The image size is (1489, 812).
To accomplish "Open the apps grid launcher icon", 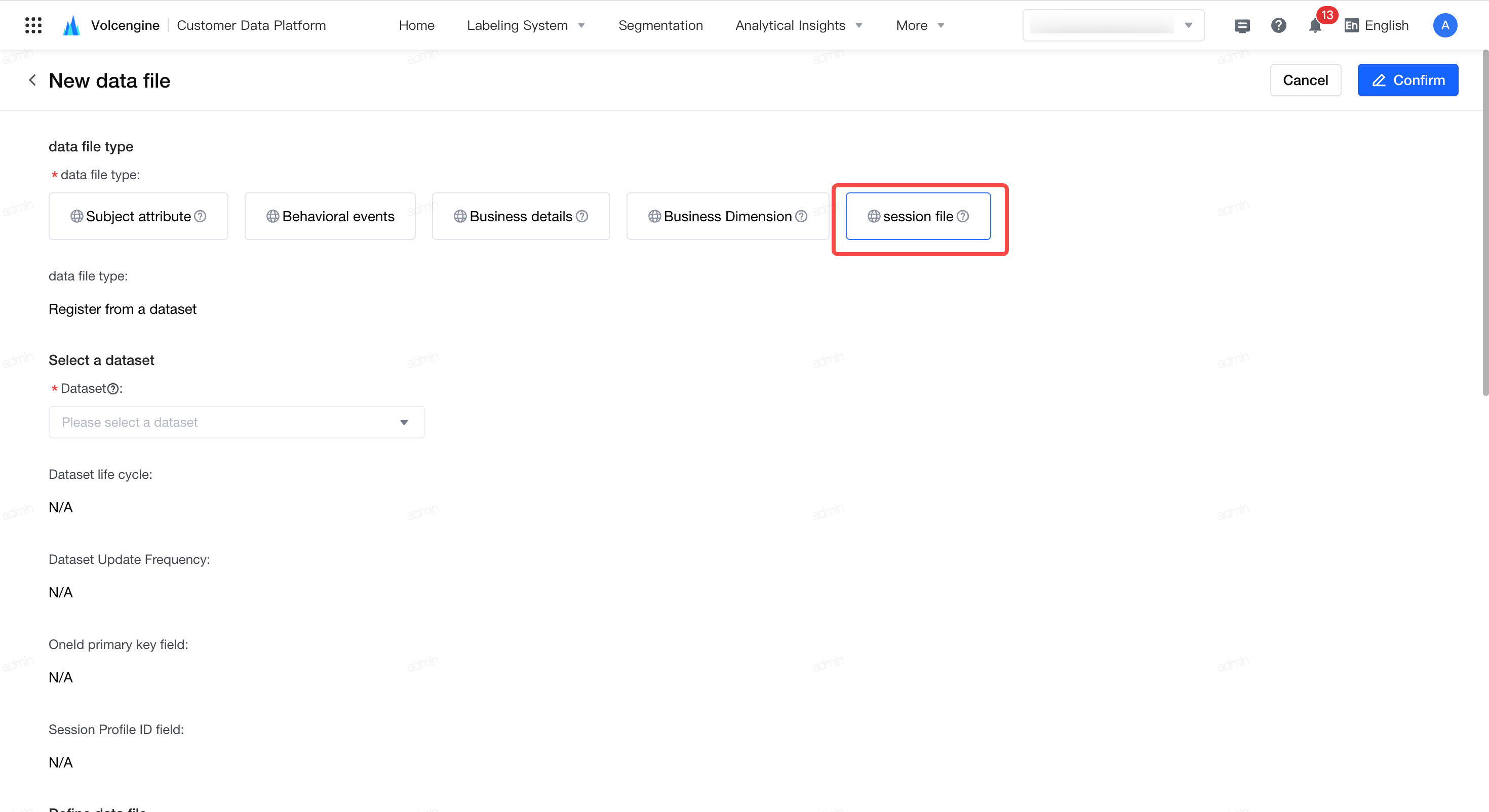I will 33,25.
